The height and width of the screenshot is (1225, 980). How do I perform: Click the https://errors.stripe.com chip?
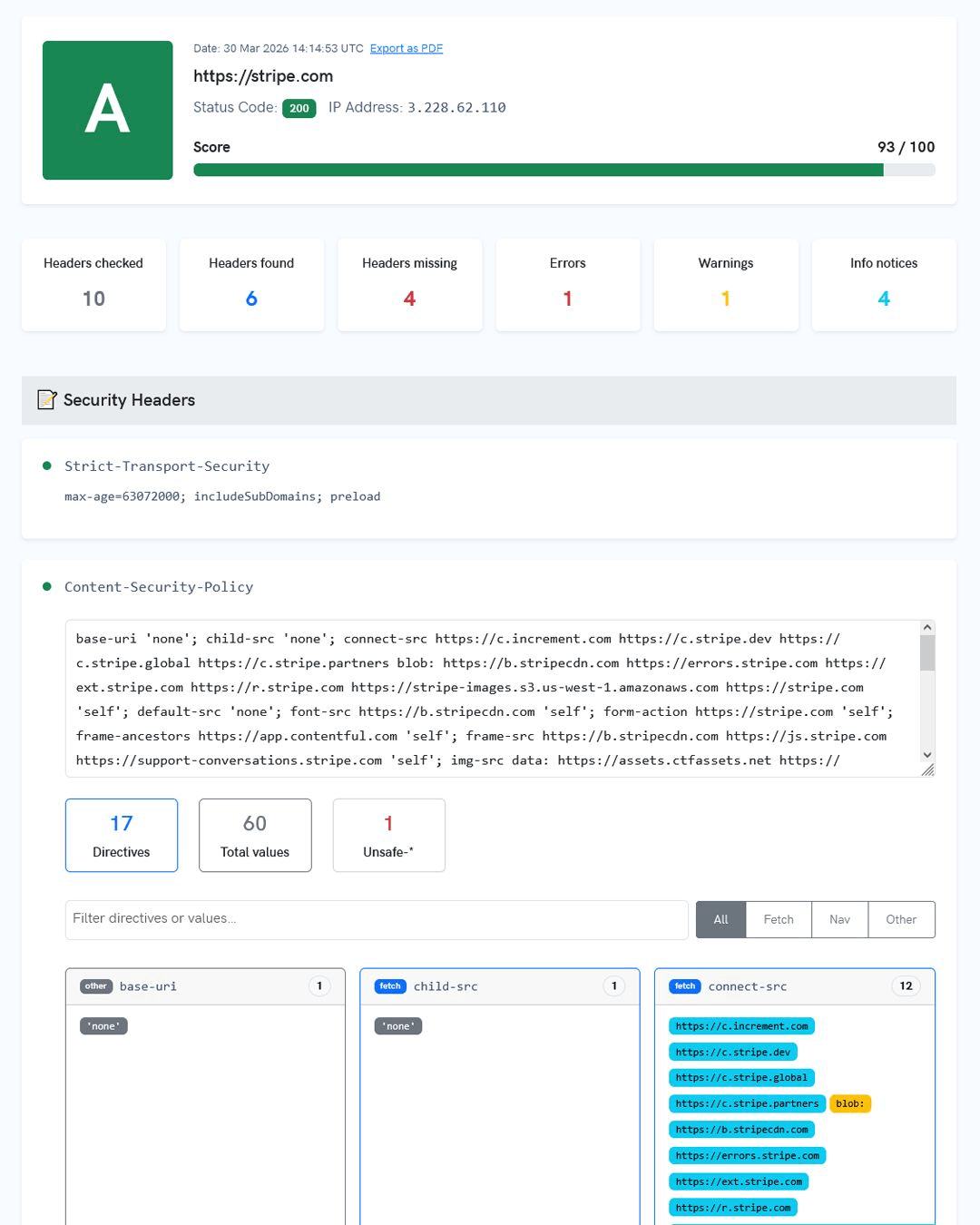[748, 1156]
